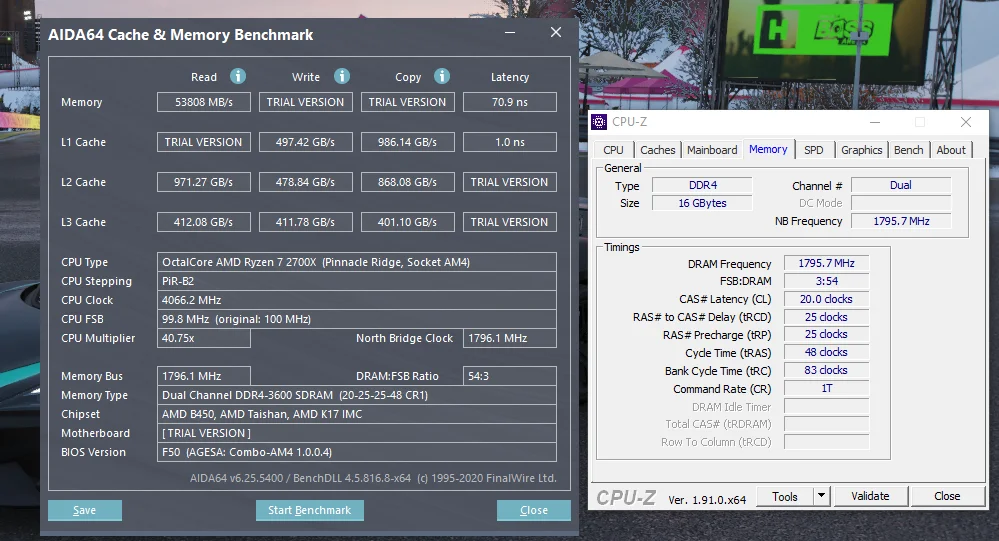Click the RAS# Precharge 25 clocks value
This screenshot has height=541, width=999.
pyautogui.click(x=826, y=335)
